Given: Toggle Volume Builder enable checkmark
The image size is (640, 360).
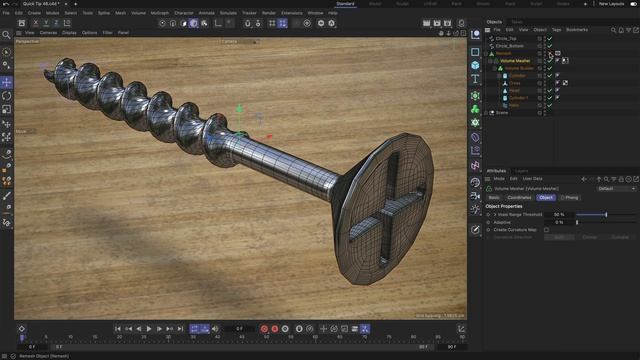Looking at the screenshot, I should coord(549,68).
